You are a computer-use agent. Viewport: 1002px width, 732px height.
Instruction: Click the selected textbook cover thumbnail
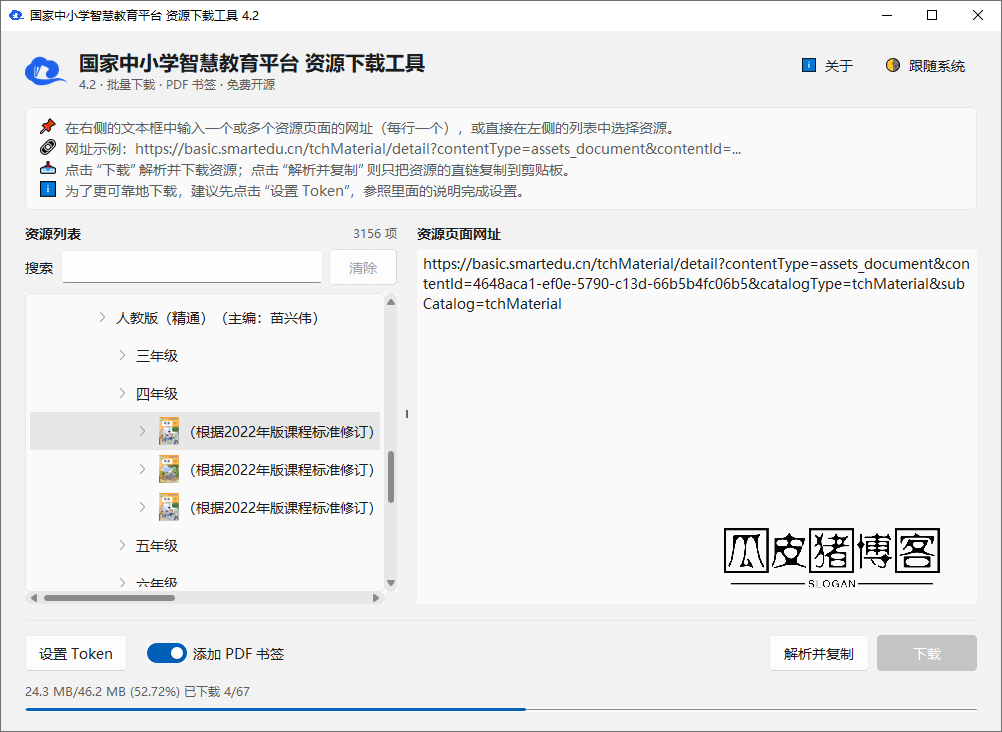tap(169, 432)
